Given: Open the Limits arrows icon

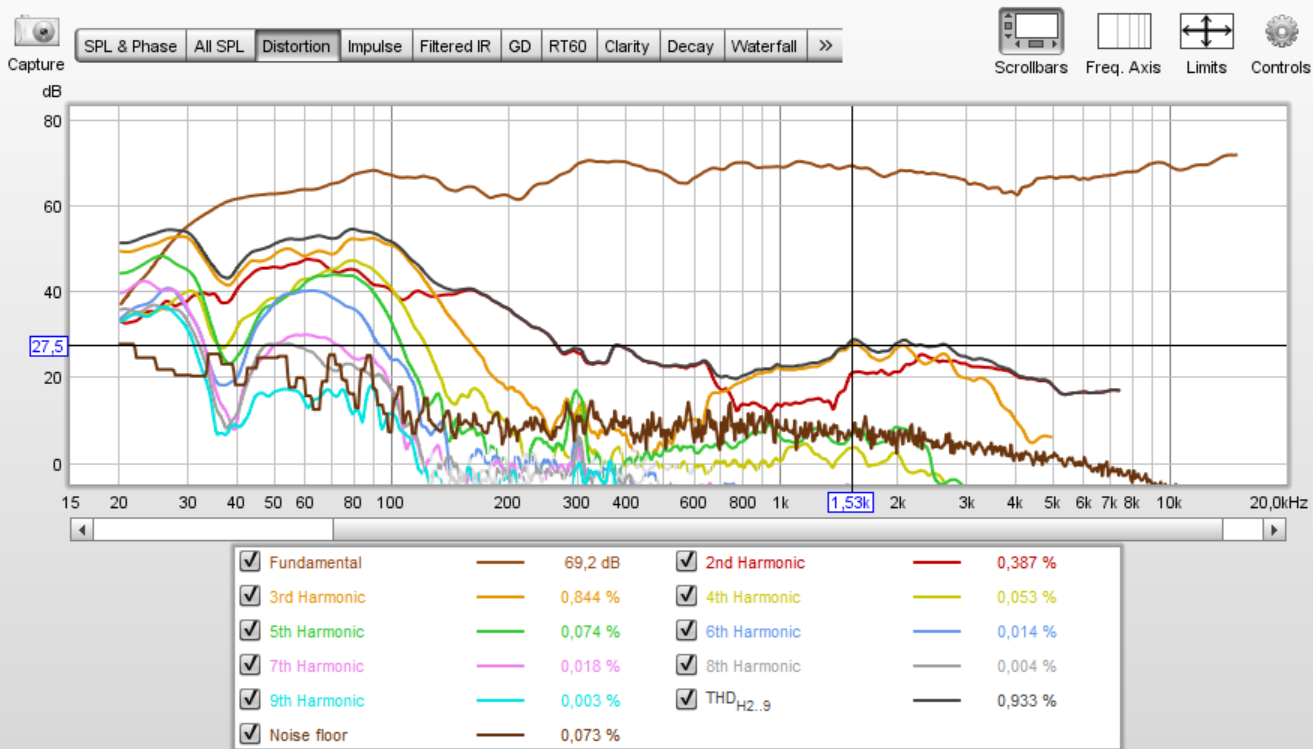Looking at the screenshot, I should pos(1207,31).
